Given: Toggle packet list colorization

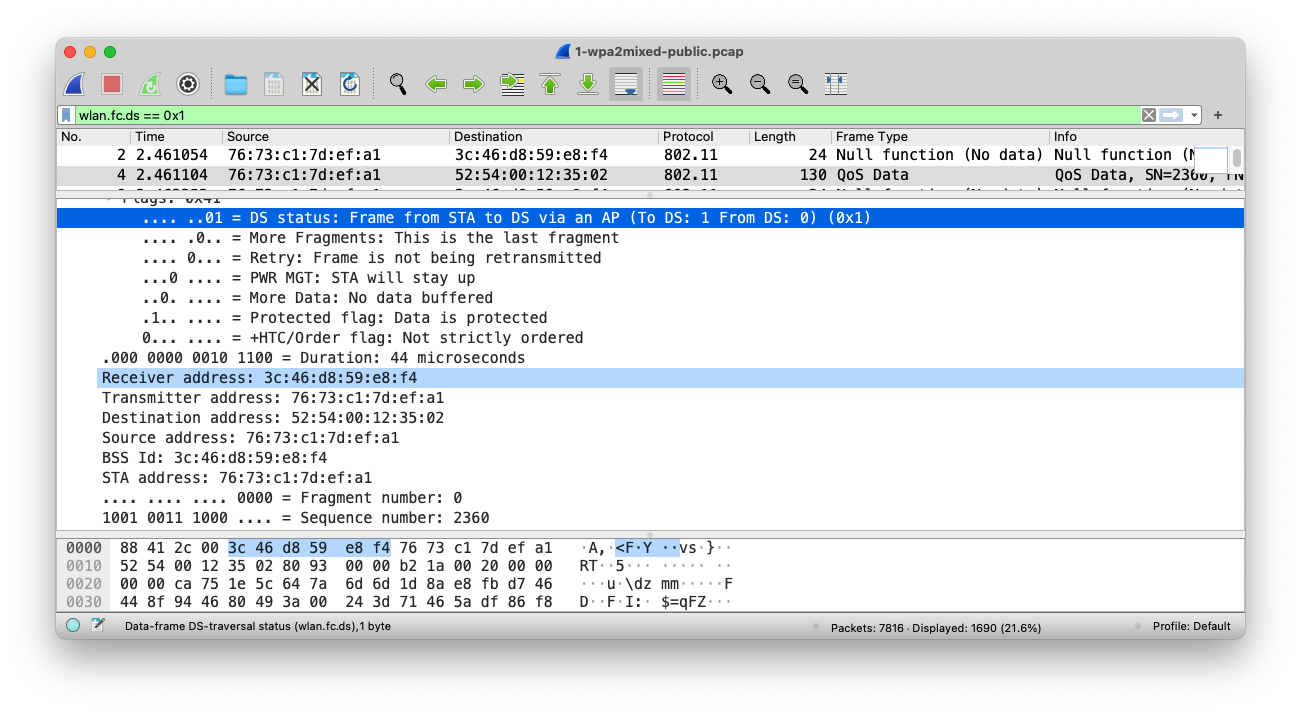Looking at the screenshot, I should 674,84.
